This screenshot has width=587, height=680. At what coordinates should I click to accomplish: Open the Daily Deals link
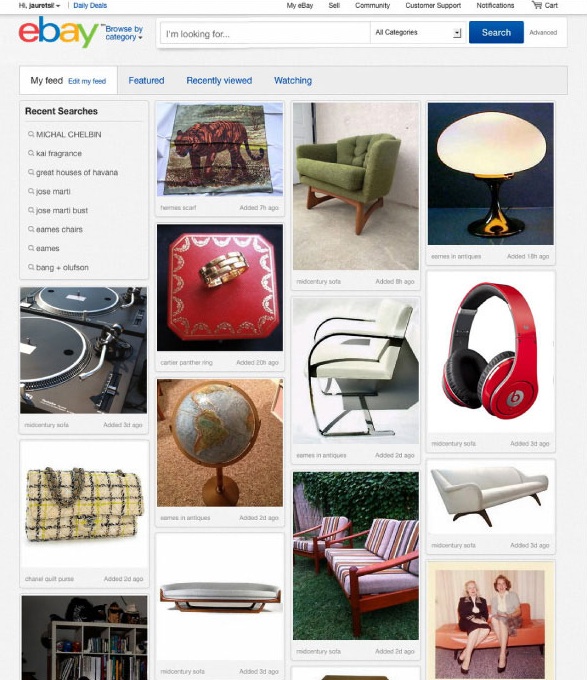pos(90,6)
